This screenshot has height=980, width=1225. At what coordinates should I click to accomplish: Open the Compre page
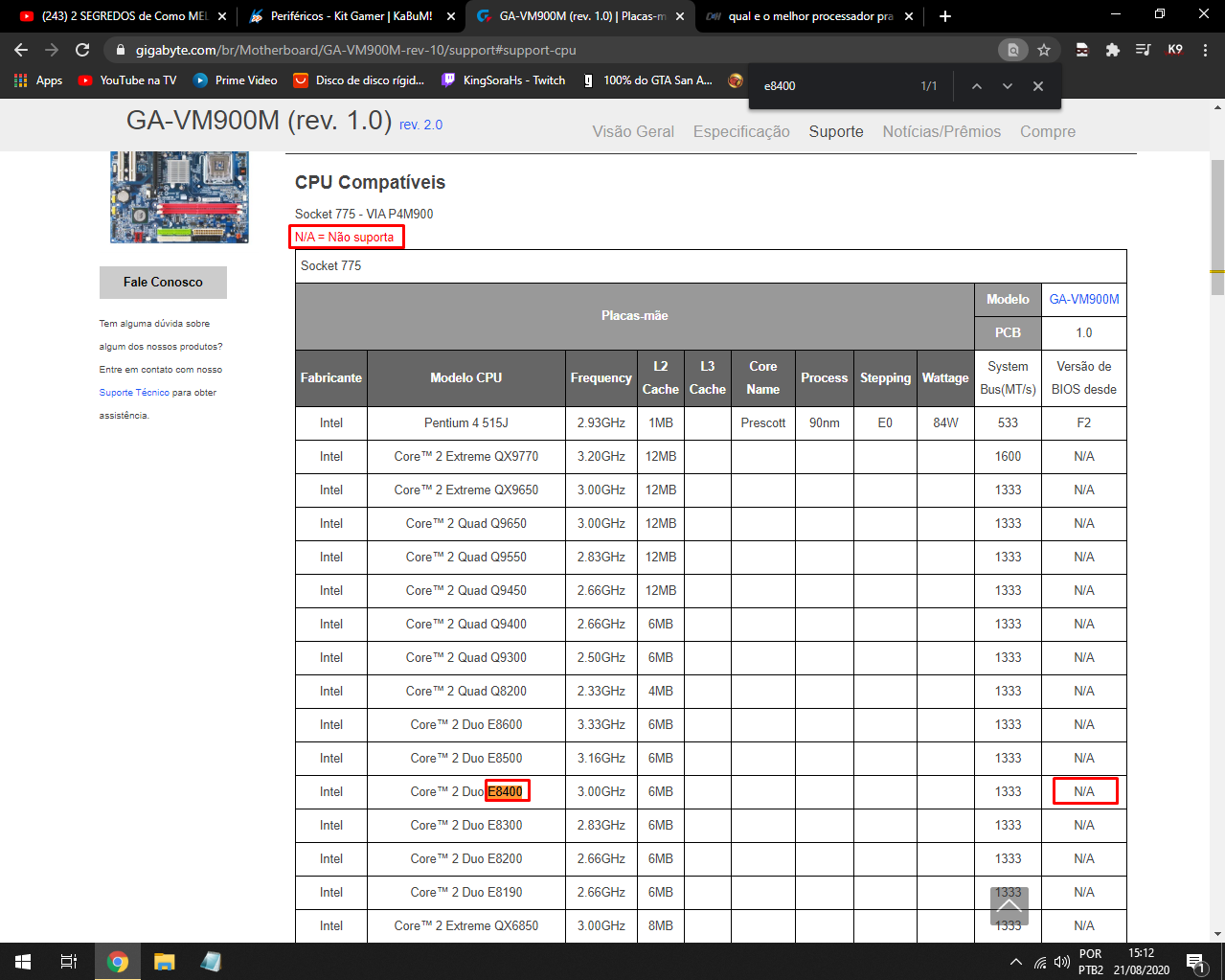[1048, 132]
